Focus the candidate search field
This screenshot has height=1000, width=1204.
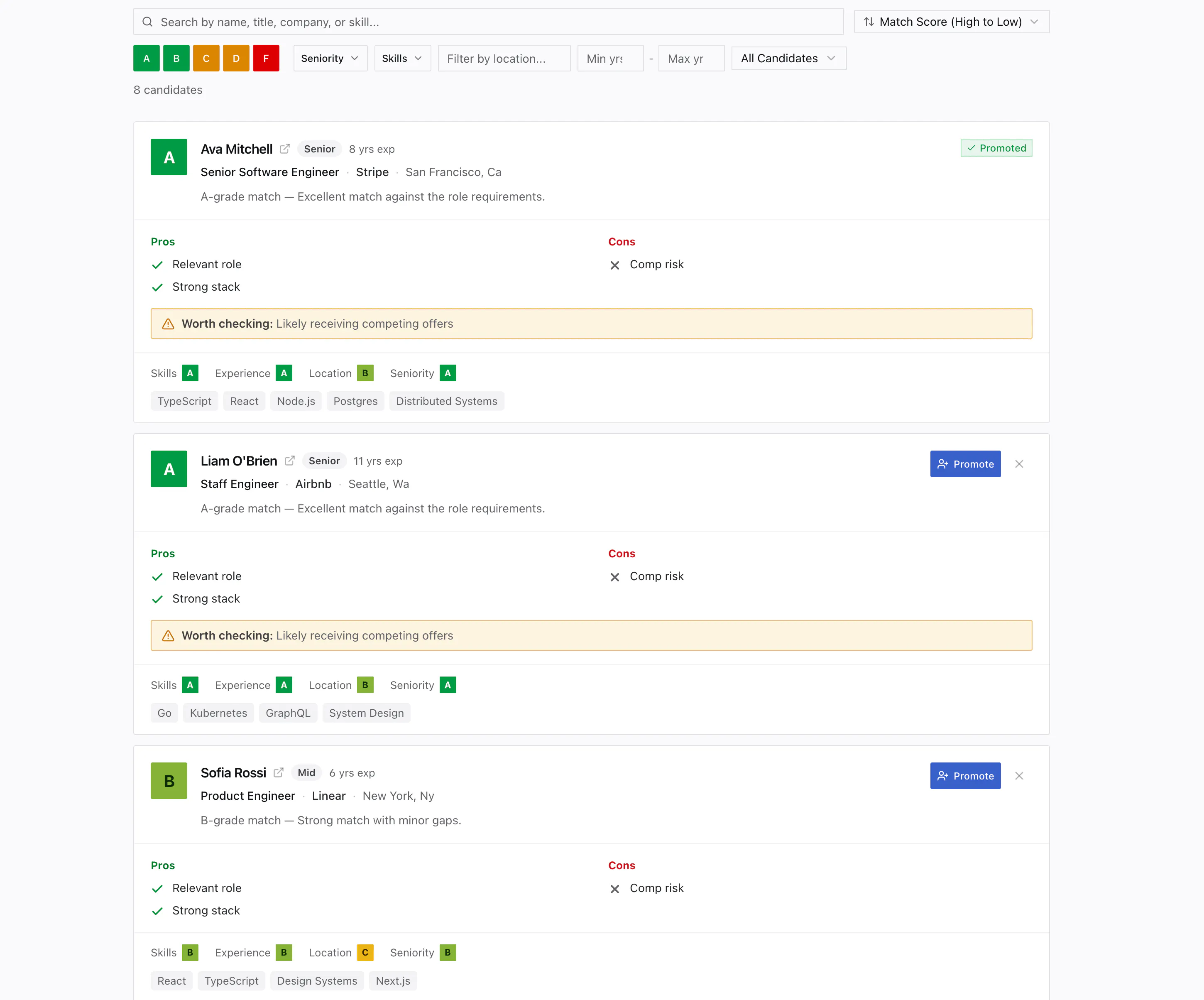(489, 22)
